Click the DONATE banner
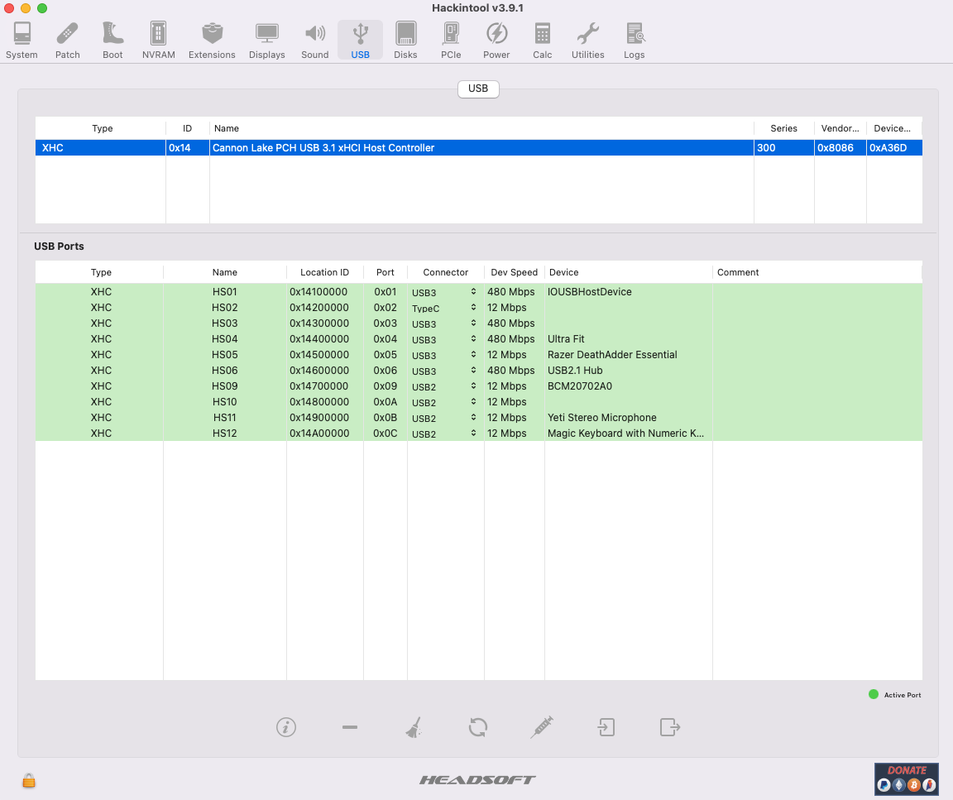This screenshot has height=800, width=953. click(906, 780)
